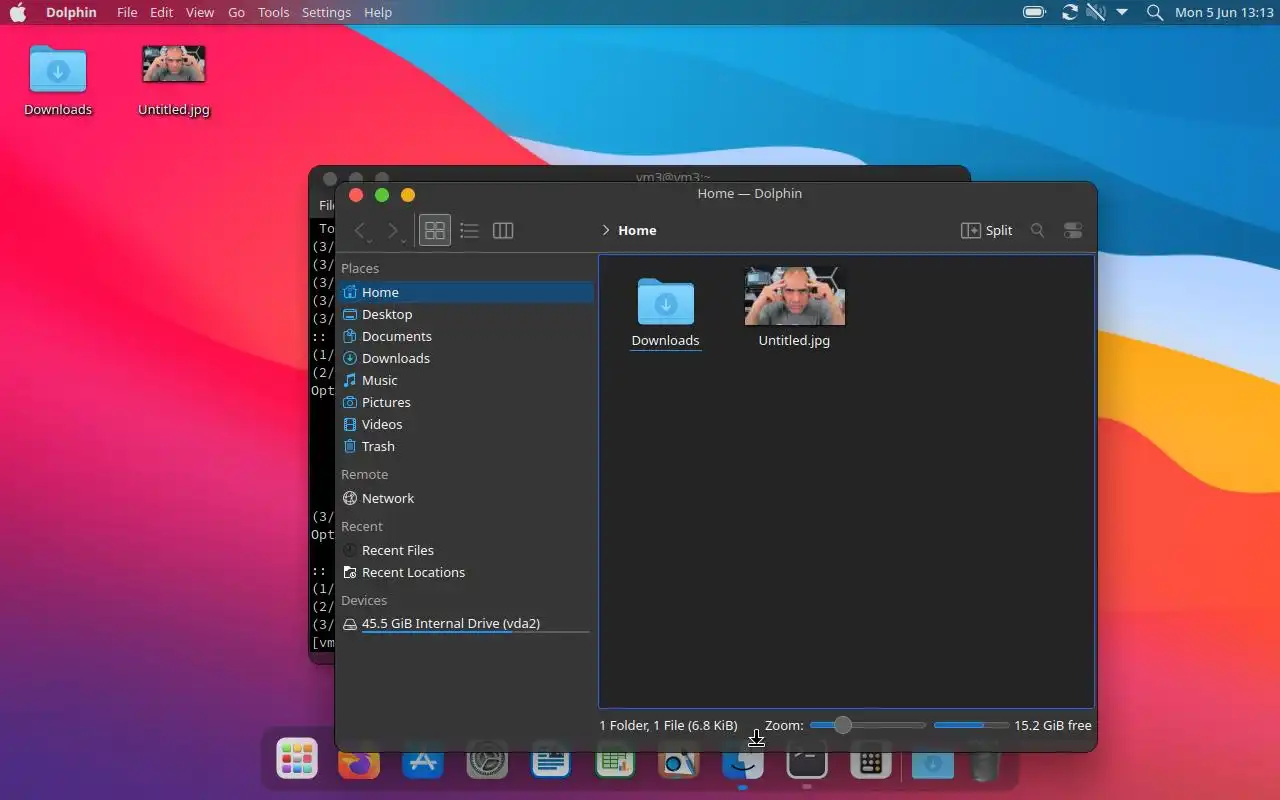The image size is (1280, 800).
Task: Select the Downloads folder on the desktop
Action: (58, 80)
